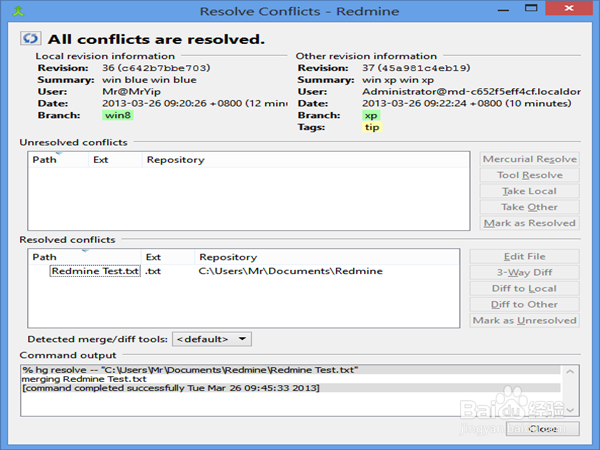Image resolution: width=600 pixels, height=450 pixels.
Task: Click the Tool Resolve button
Action: click(x=530, y=175)
